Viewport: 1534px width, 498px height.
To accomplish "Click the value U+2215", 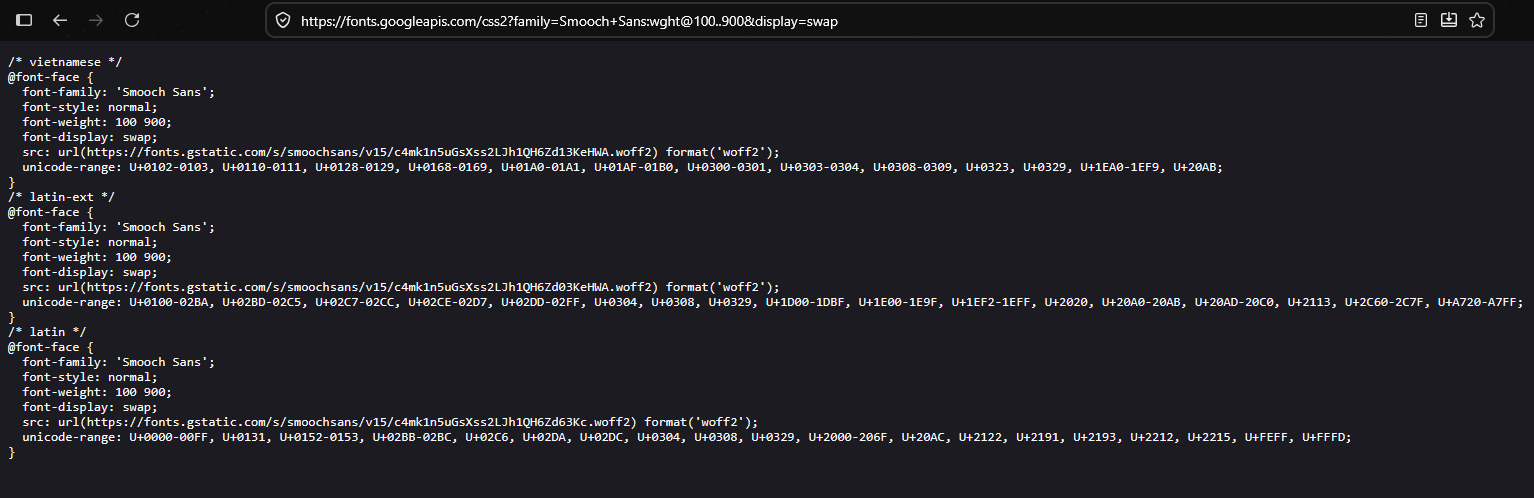I will (1211, 437).
